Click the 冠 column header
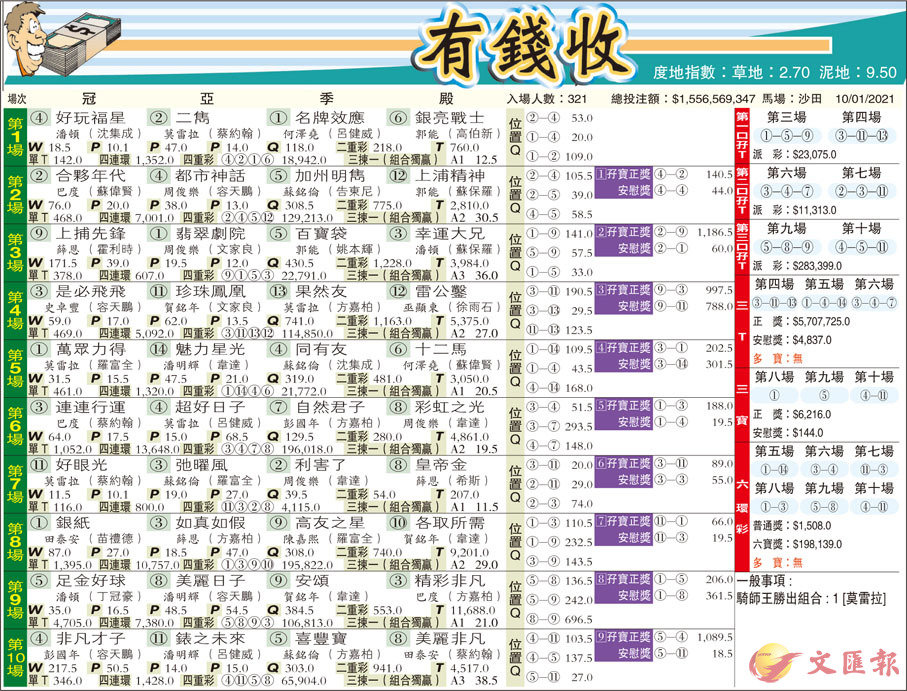 click(88, 99)
